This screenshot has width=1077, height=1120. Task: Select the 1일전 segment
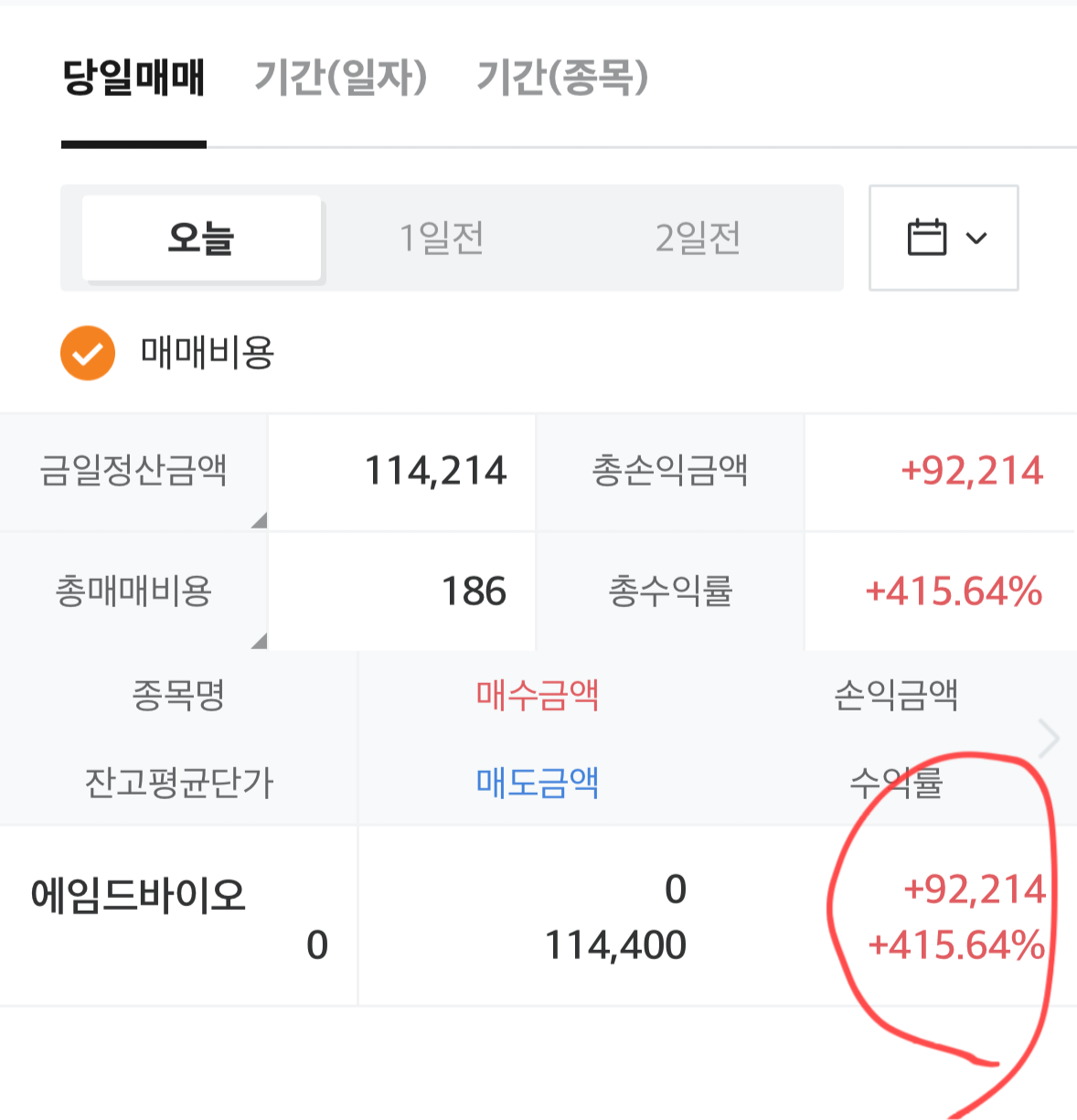click(x=442, y=238)
